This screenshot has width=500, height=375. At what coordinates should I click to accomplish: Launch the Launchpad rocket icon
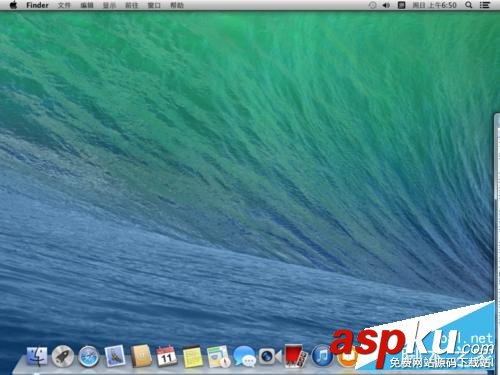(62, 356)
